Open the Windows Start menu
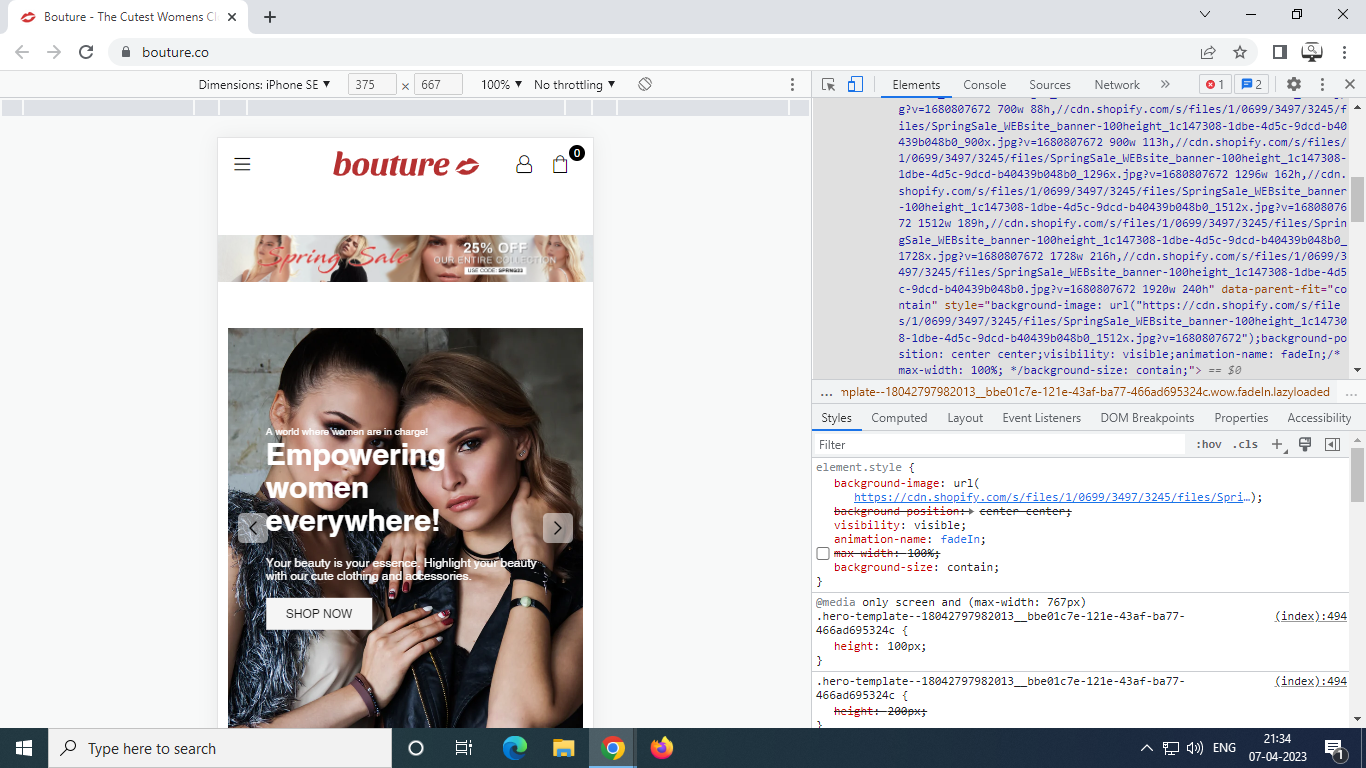The width and height of the screenshot is (1366, 768). tap(24, 748)
